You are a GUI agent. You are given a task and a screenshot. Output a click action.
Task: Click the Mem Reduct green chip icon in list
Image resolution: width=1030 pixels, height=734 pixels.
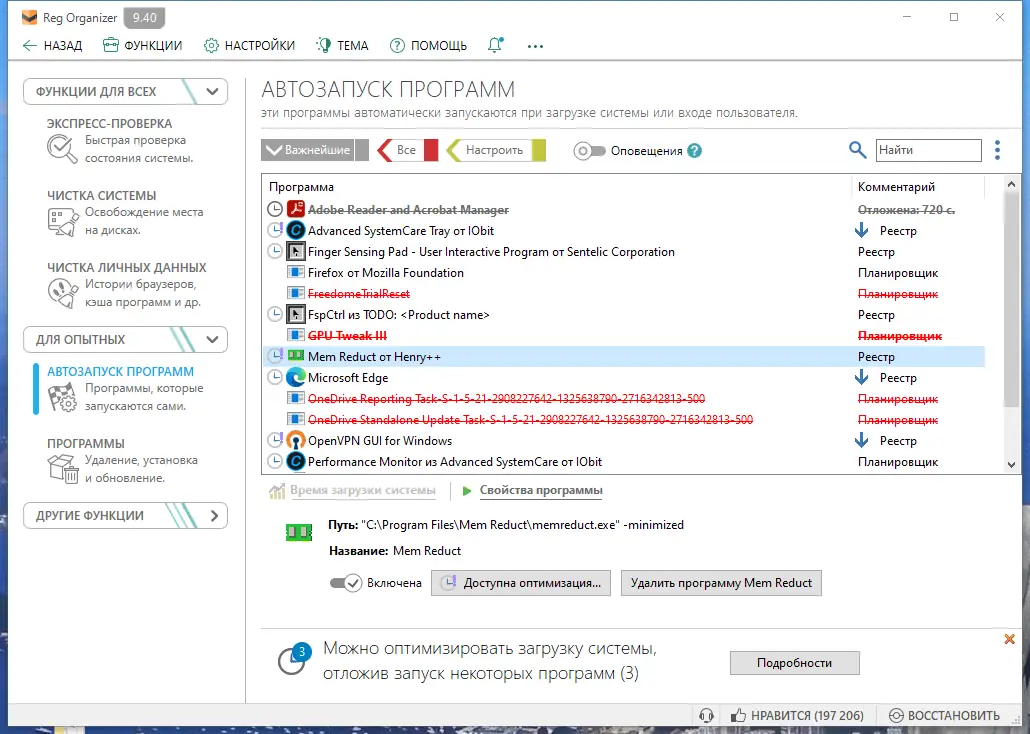(296, 356)
